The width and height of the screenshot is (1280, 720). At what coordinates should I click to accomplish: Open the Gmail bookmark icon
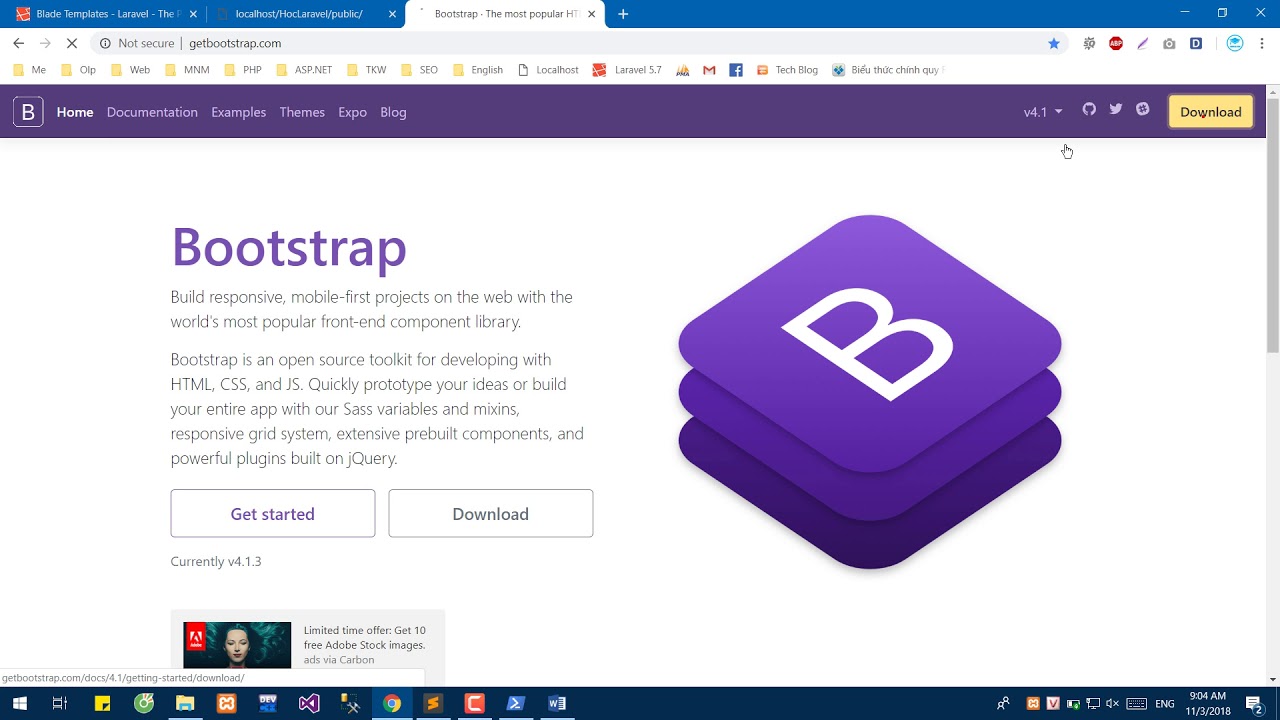[x=709, y=70]
